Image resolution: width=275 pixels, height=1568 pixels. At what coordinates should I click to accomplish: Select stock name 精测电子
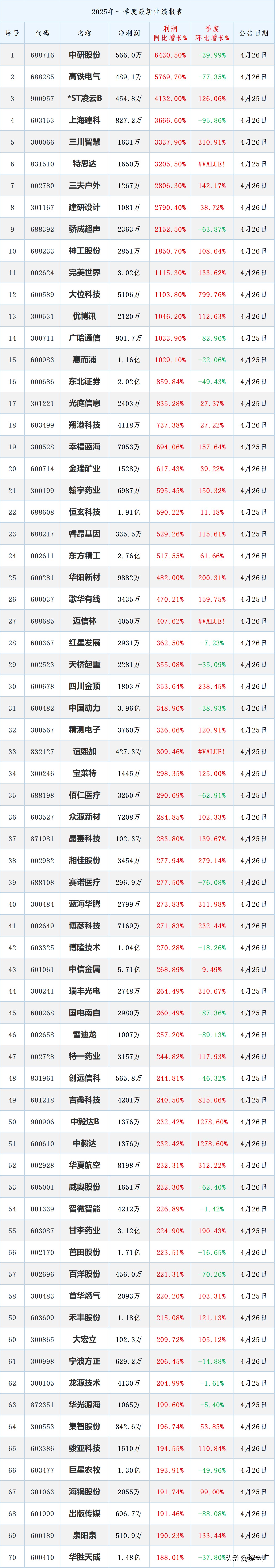click(85, 730)
